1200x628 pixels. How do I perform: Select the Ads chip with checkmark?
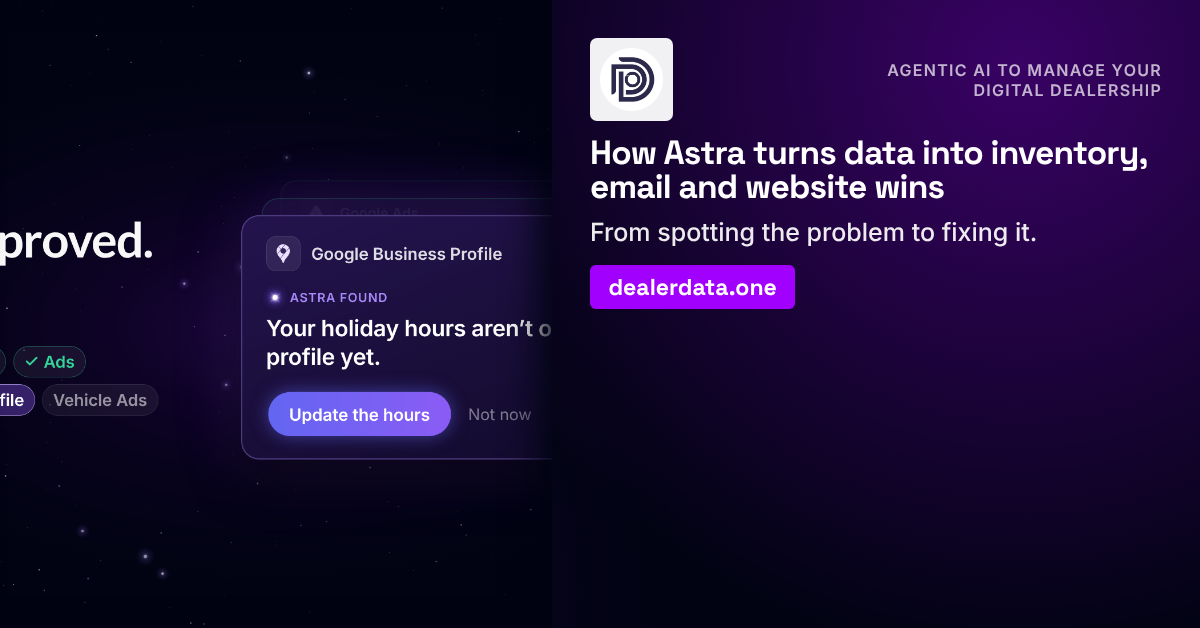tap(50, 362)
